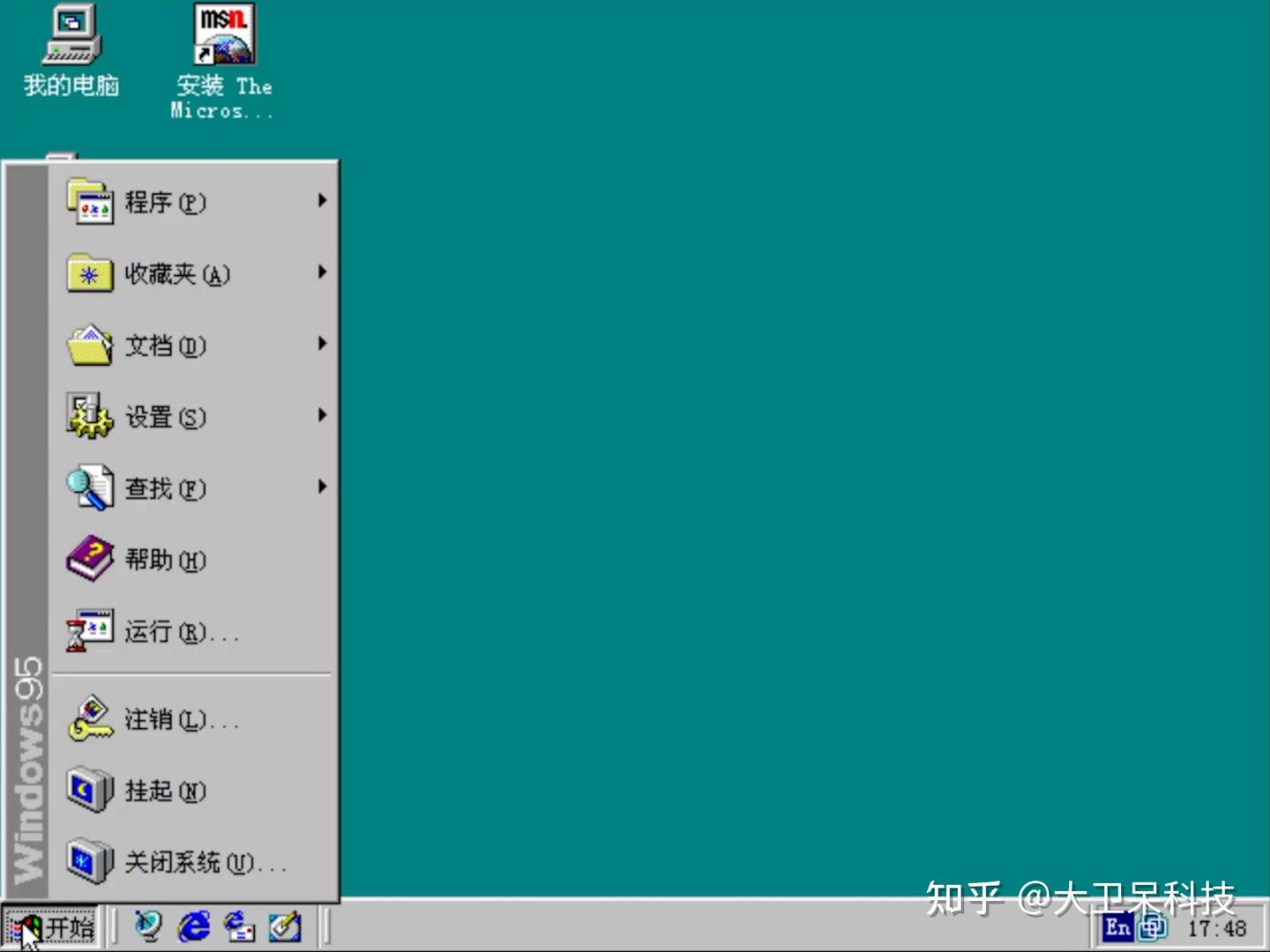Image resolution: width=1270 pixels, height=952 pixels.
Task: Open the 文档 (Documents) menu entry
Action: (x=166, y=346)
